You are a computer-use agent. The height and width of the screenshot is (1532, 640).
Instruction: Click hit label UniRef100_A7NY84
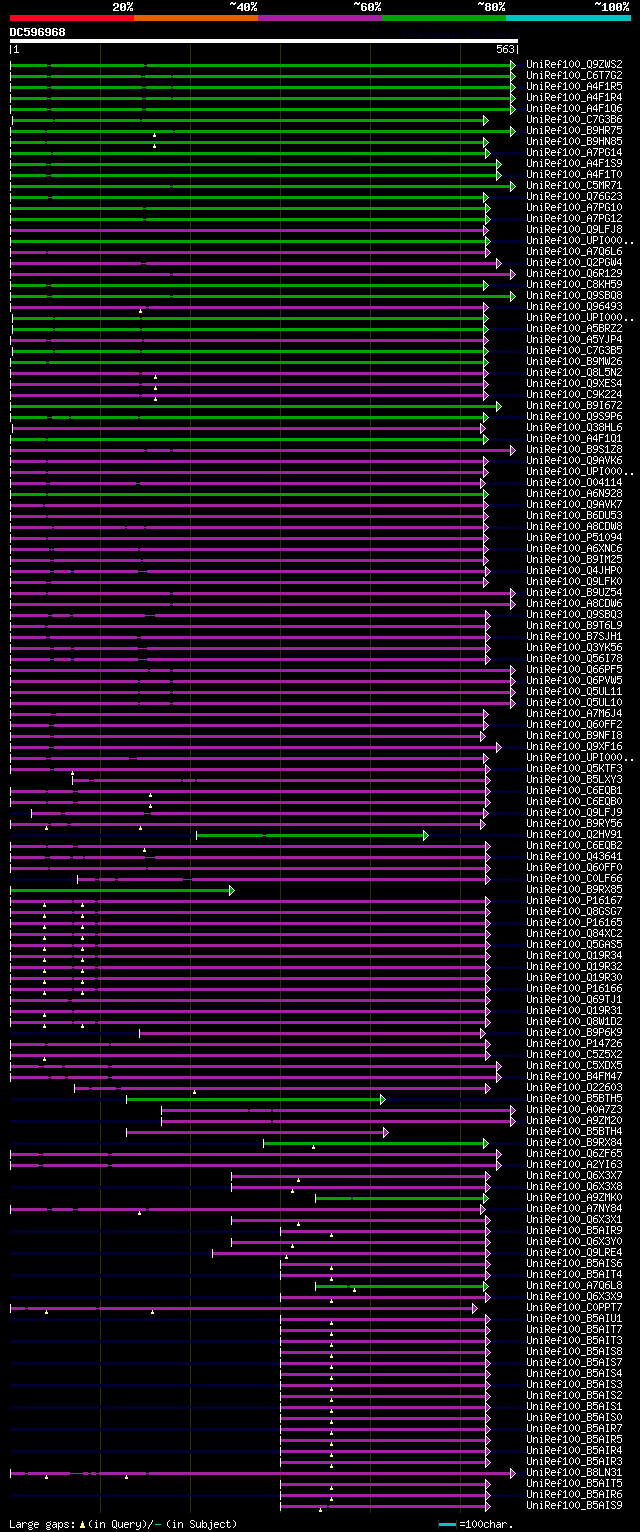(x=574, y=1208)
